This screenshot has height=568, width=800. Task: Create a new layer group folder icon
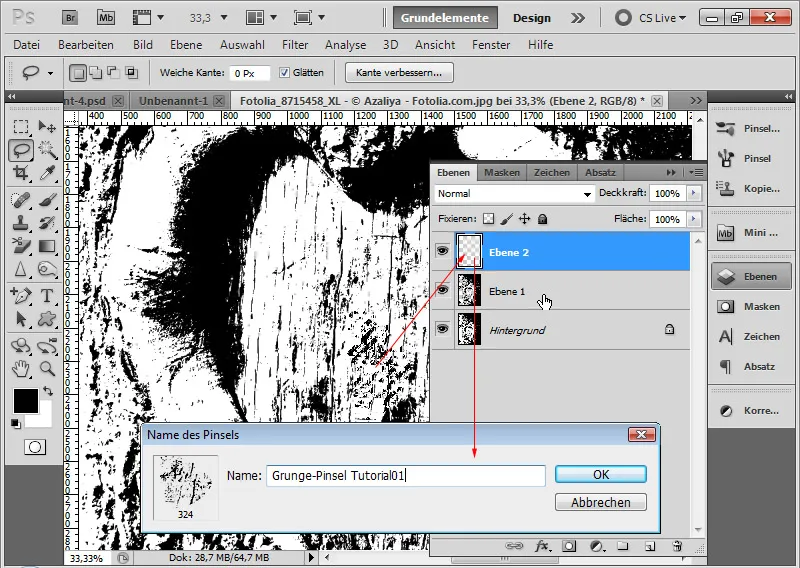point(622,546)
